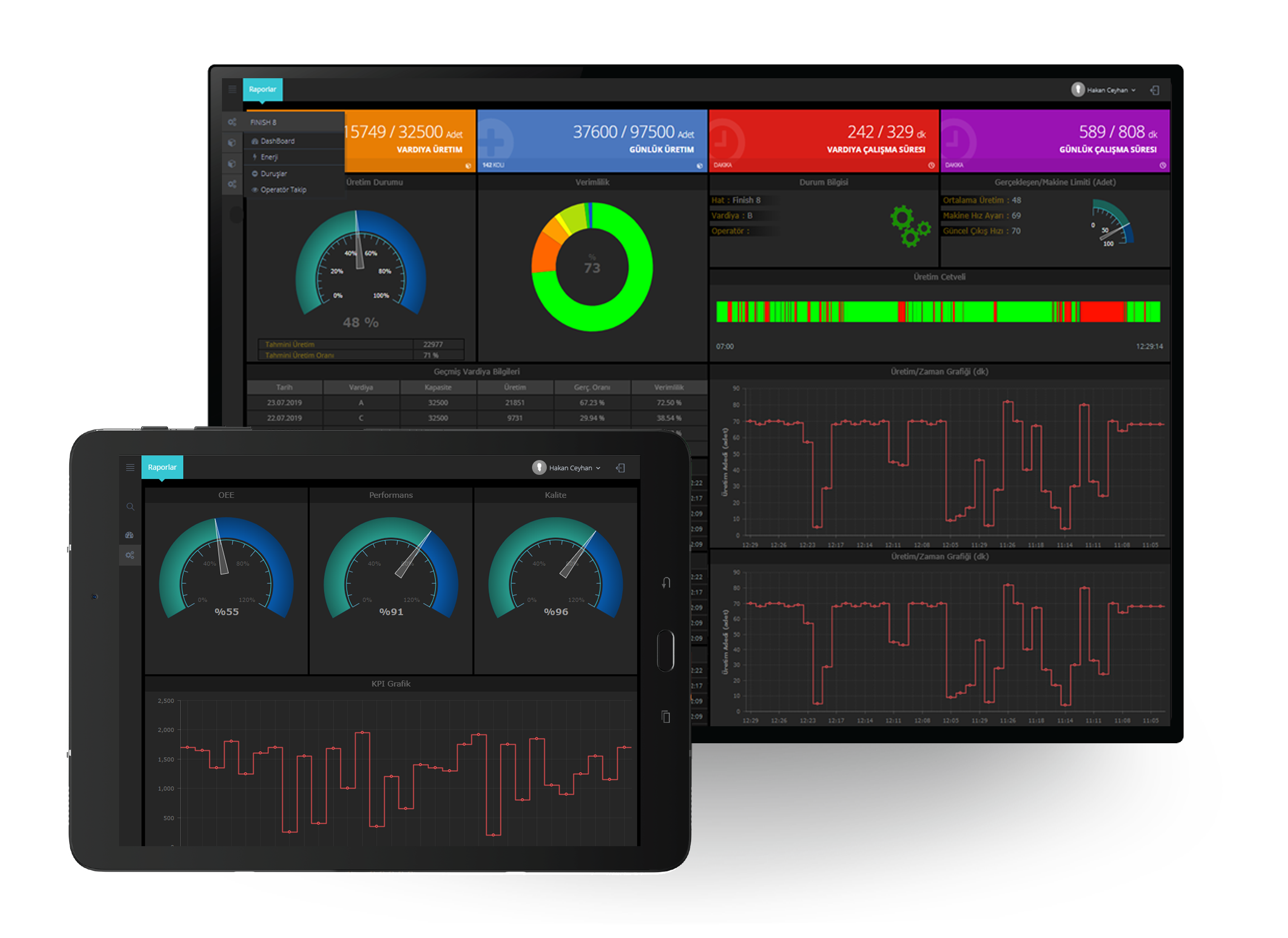Click the tablet sidebar search icon
This screenshot has height=938, width=1288.
[x=130, y=507]
